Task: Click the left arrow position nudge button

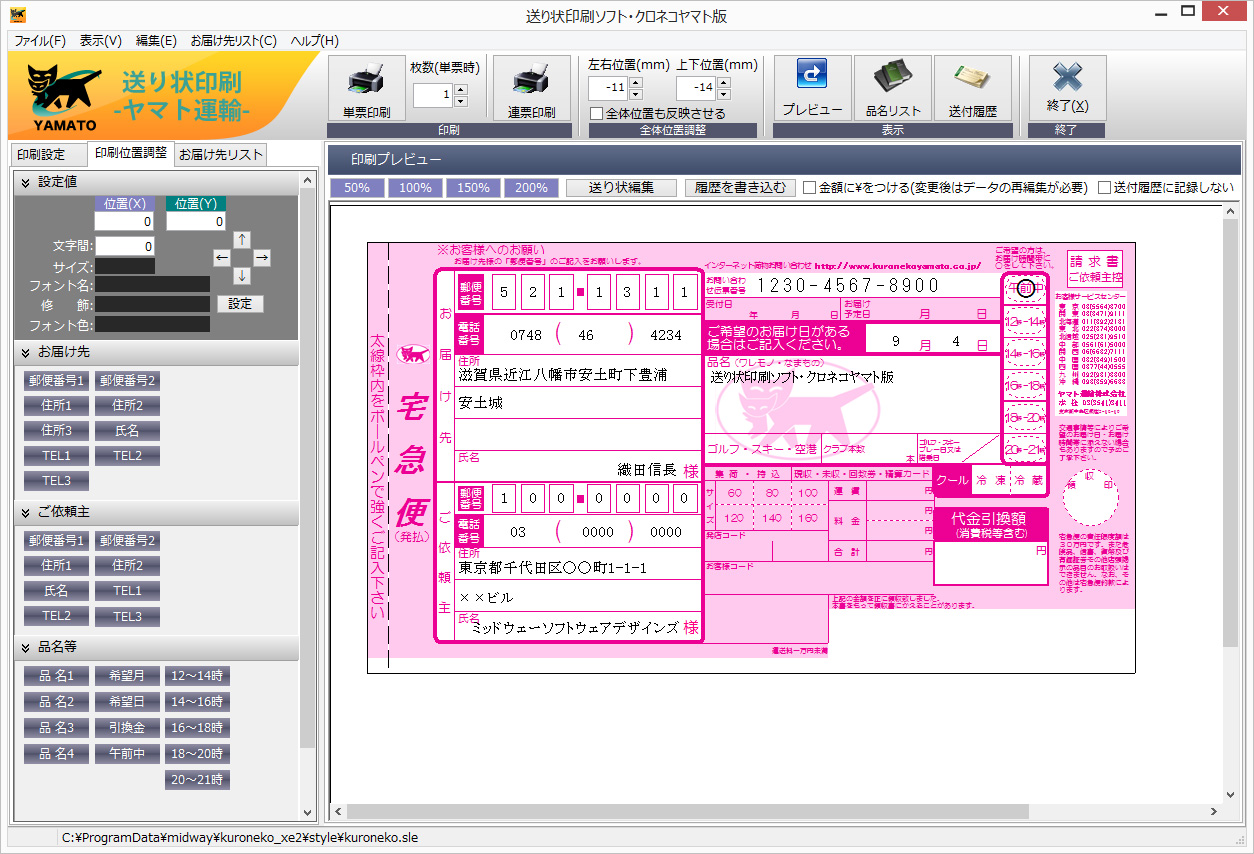Action: [x=222, y=257]
